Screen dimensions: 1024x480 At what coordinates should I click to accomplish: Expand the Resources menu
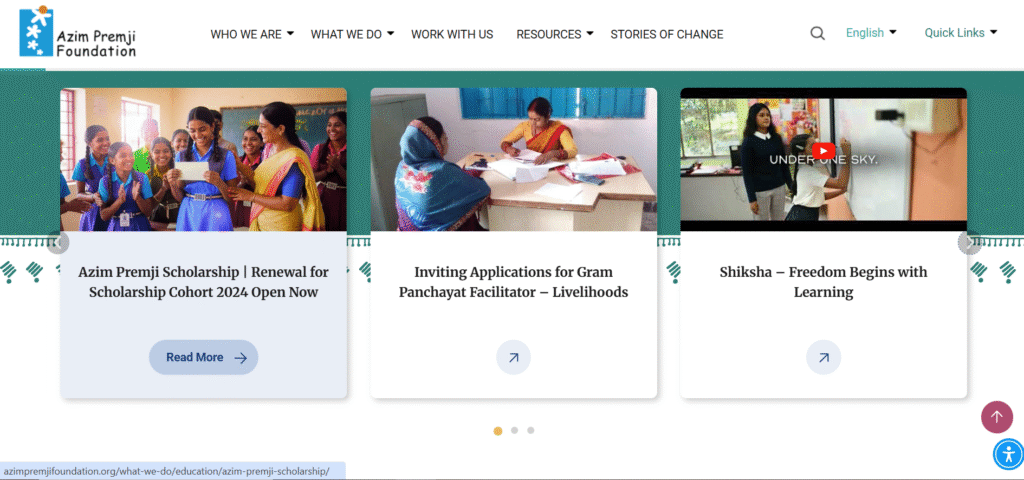tap(554, 34)
